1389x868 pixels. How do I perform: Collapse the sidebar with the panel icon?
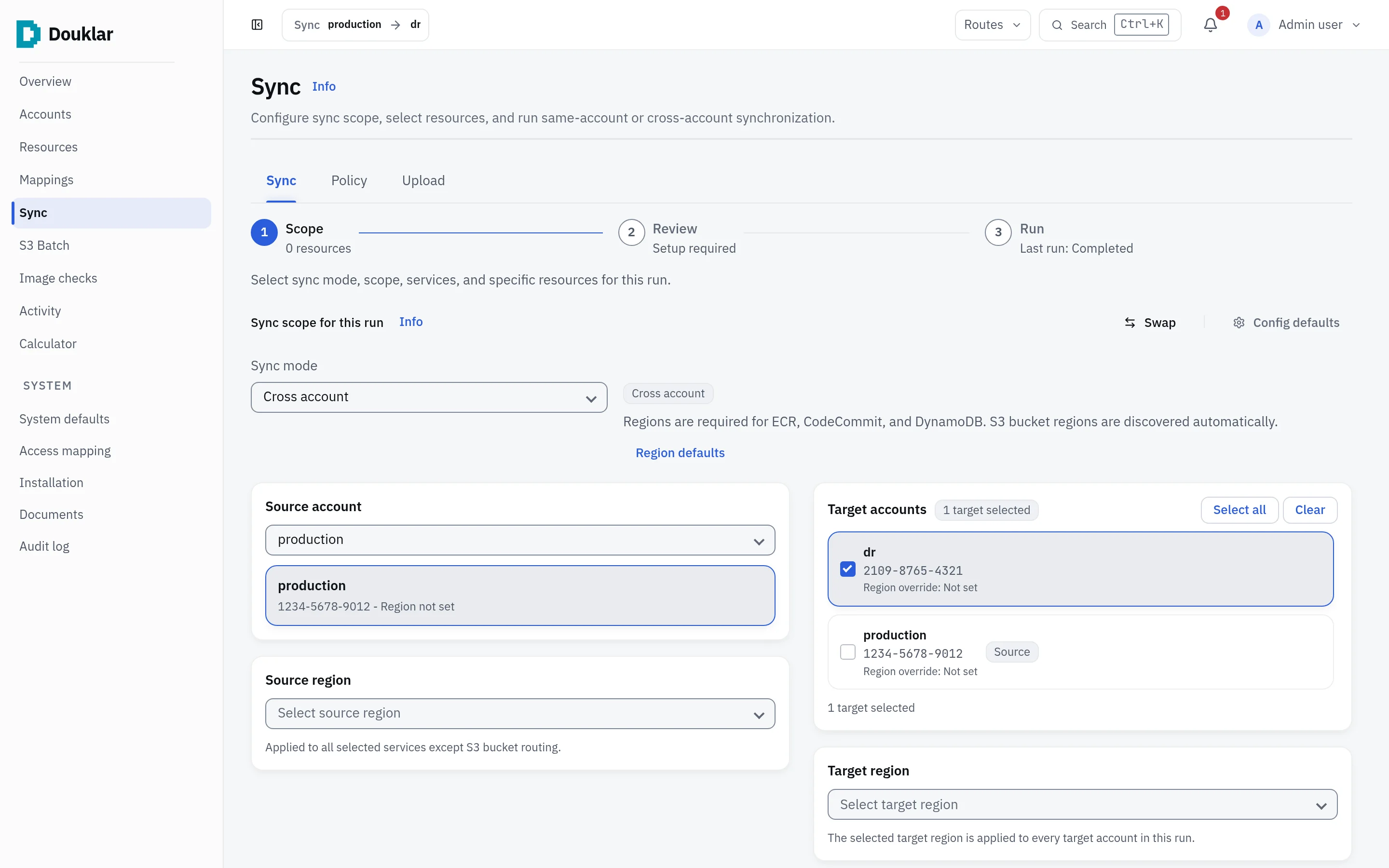257,25
